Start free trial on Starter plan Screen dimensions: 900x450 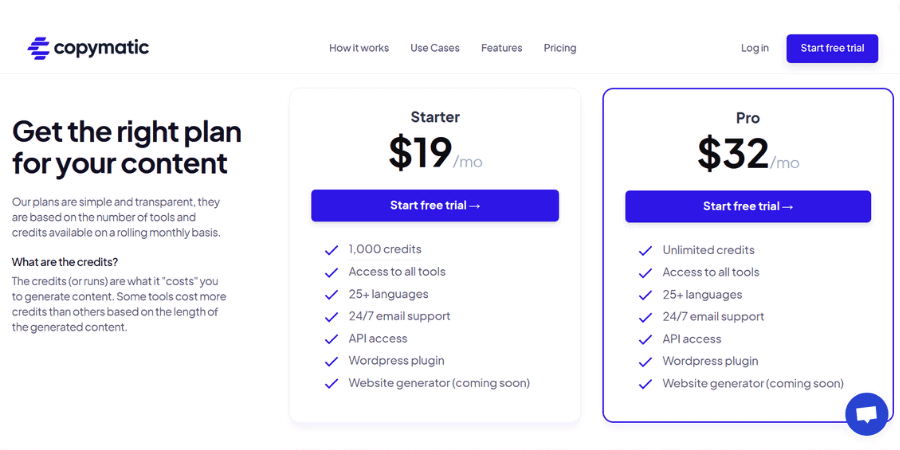[435, 205]
